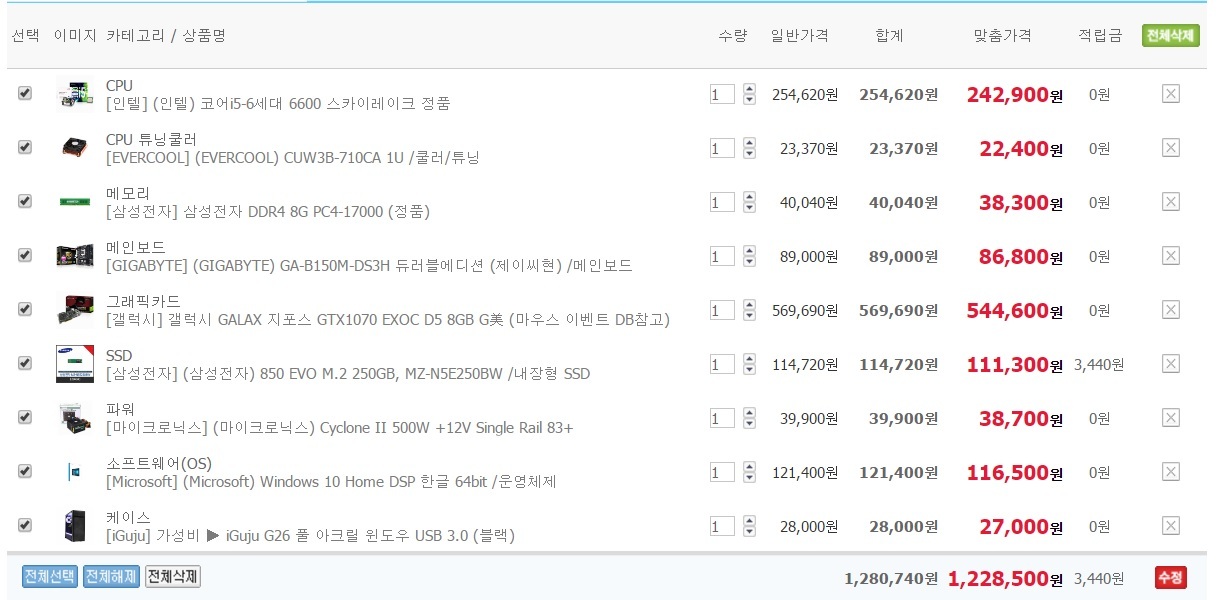Increase CPU quantity with up arrow
1219x600 pixels.
pos(749,89)
